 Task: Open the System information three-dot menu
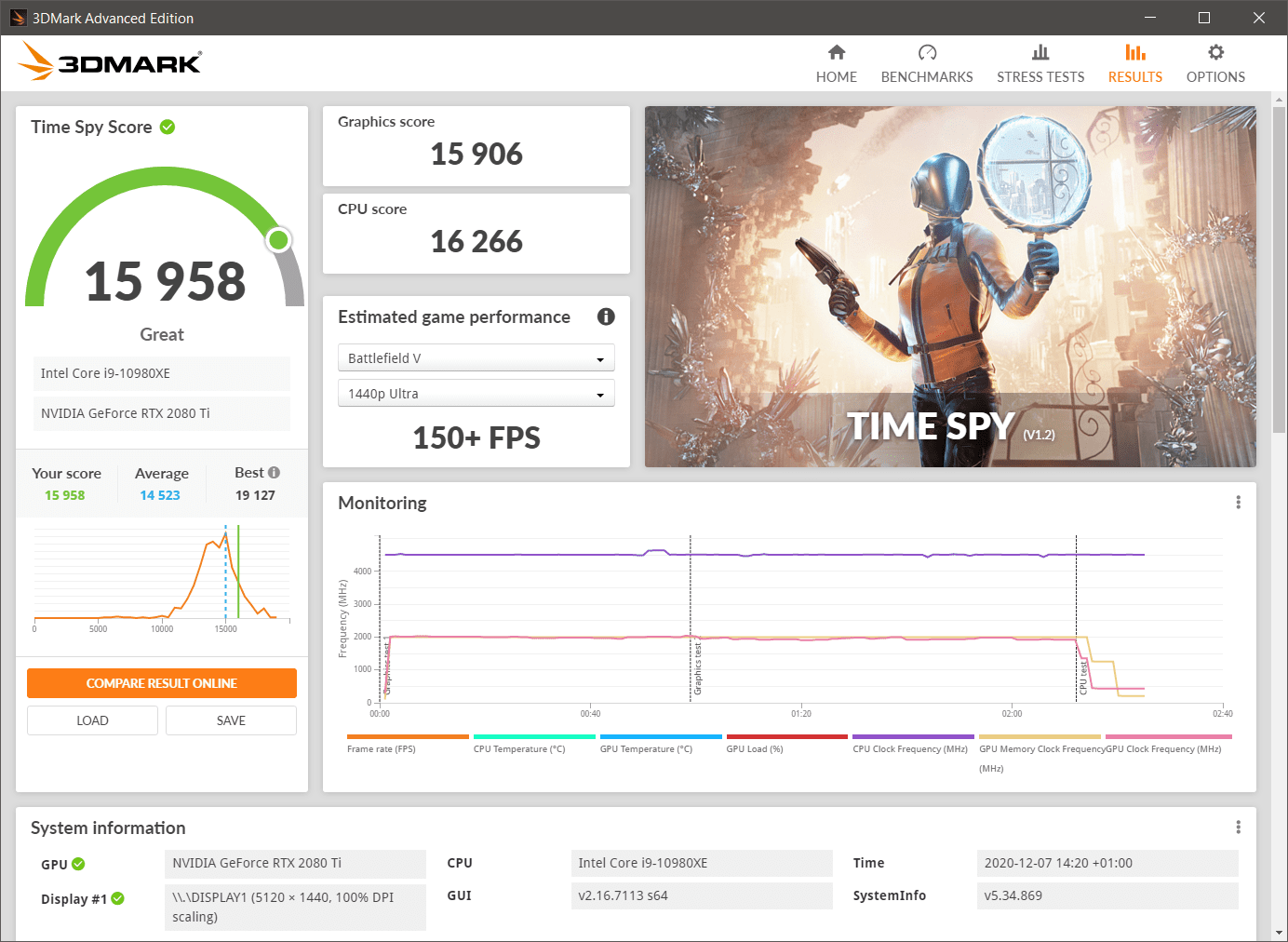click(1238, 828)
